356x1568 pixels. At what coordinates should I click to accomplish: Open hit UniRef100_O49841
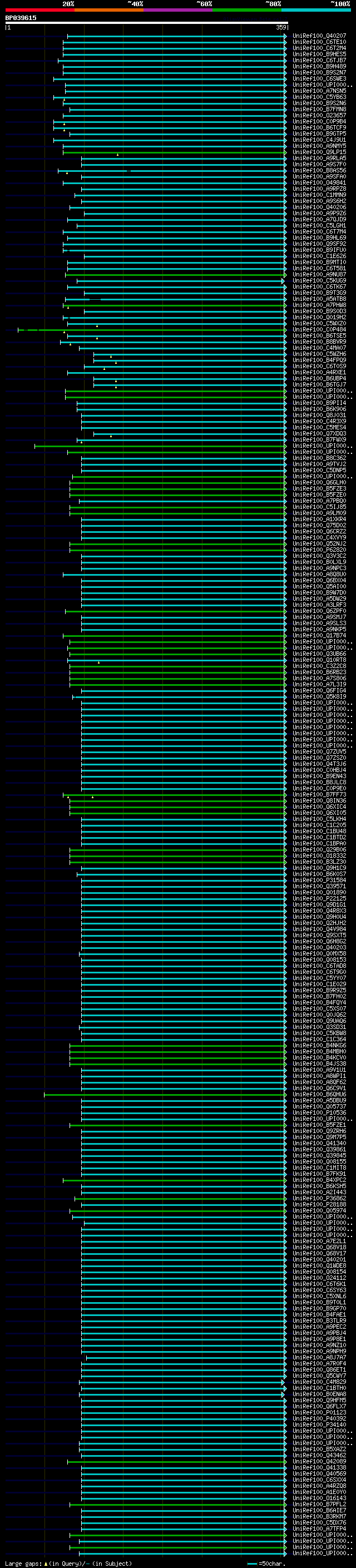coord(319,182)
